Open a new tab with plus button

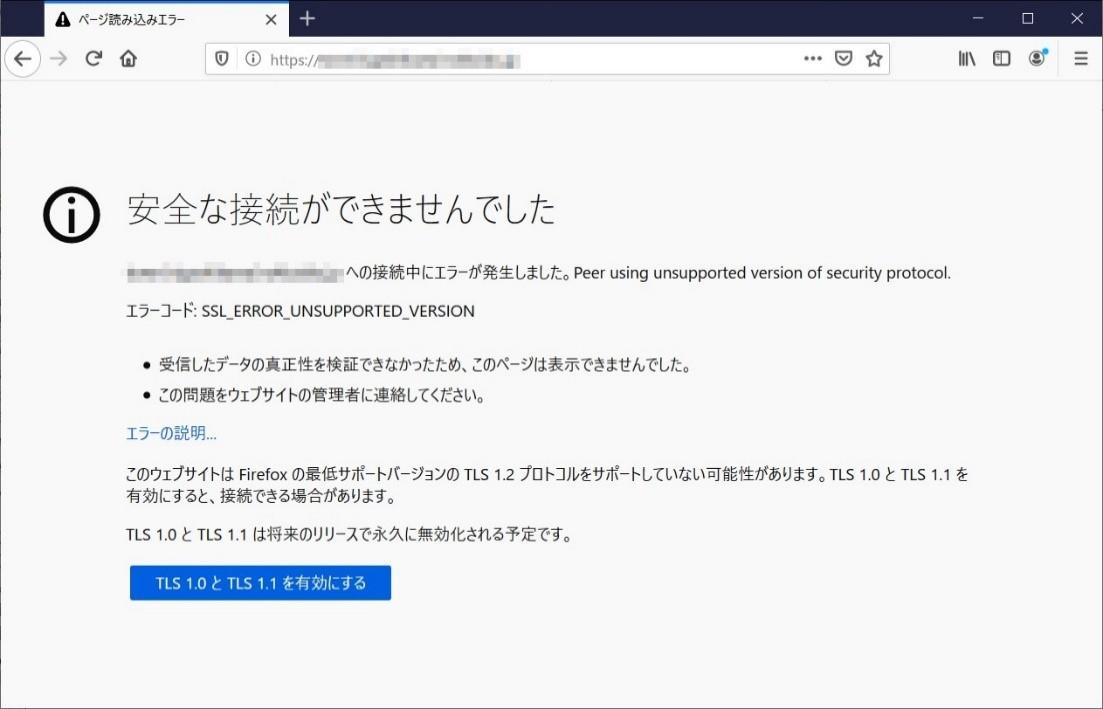click(307, 18)
